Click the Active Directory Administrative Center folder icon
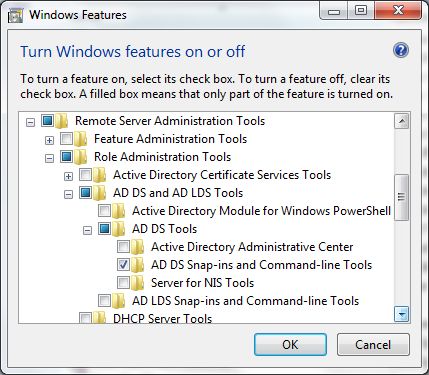 point(138,247)
